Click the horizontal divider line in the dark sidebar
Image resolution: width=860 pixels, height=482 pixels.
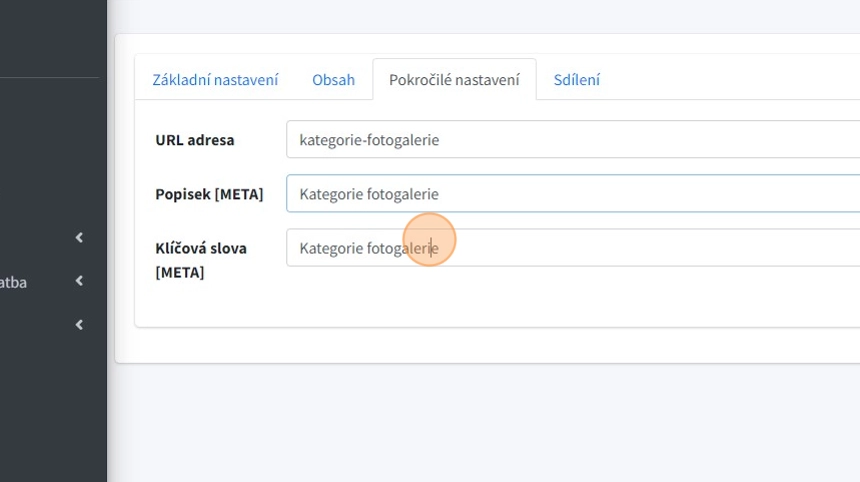(x=50, y=77)
